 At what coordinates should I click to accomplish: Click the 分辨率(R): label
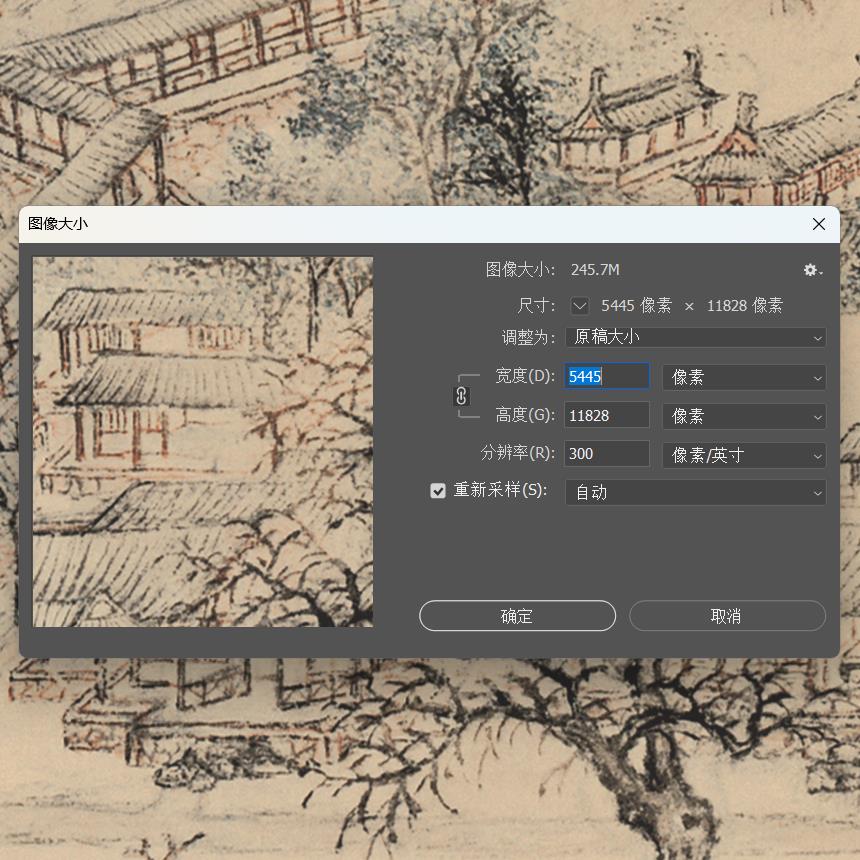pyautogui.click(x=518, y=454)
